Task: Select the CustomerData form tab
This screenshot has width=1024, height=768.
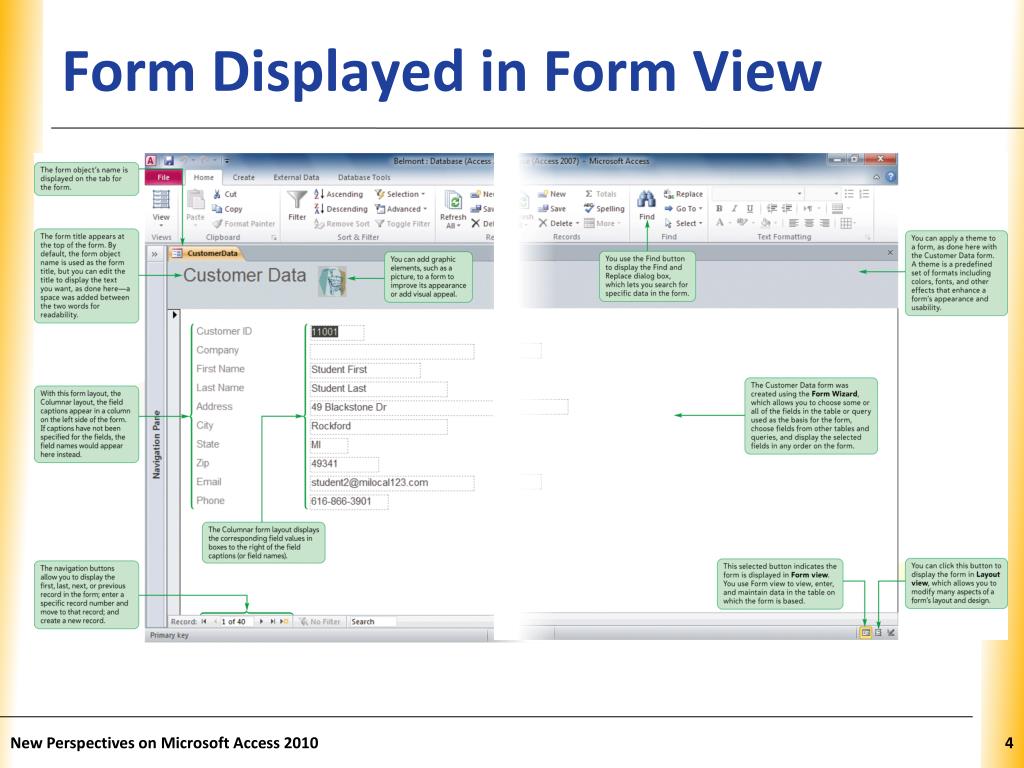Action: click(x=206, y=253)
